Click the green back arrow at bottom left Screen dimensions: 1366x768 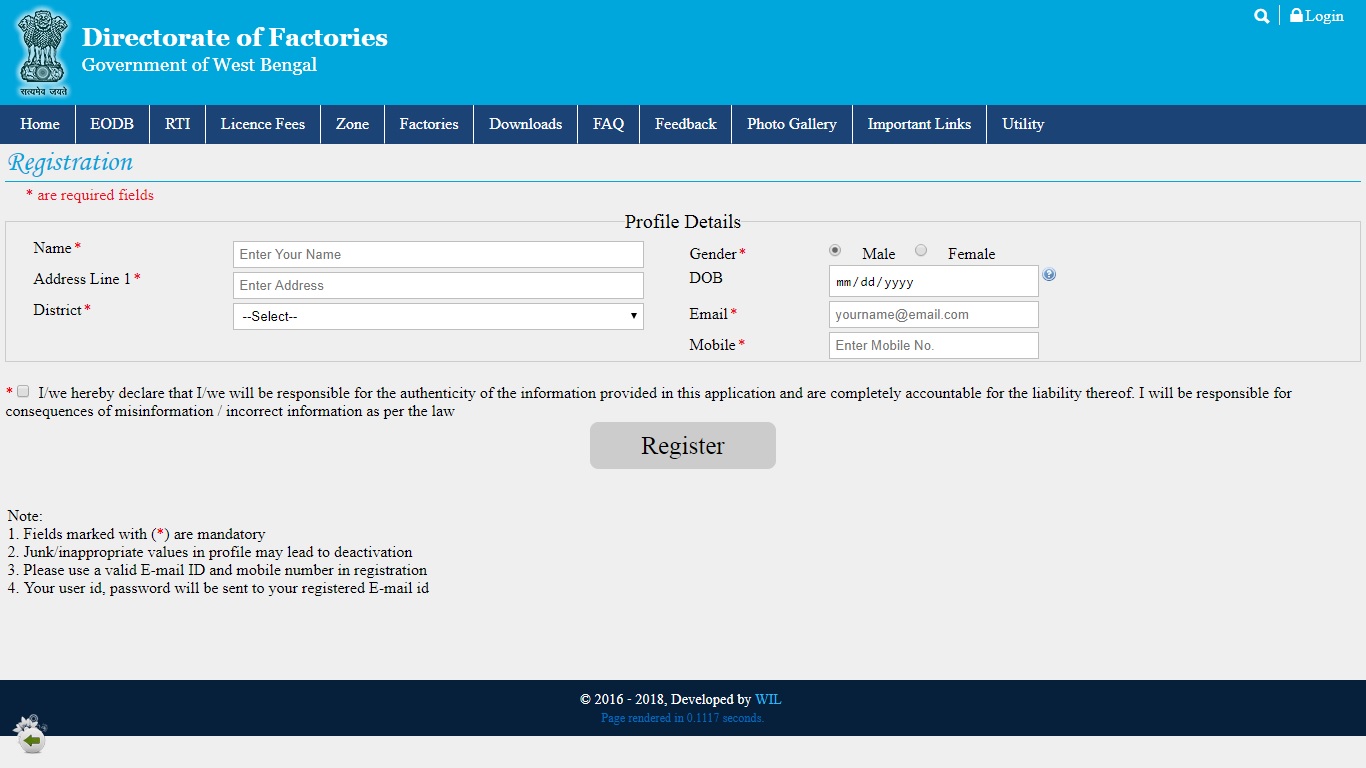[31, 738]
